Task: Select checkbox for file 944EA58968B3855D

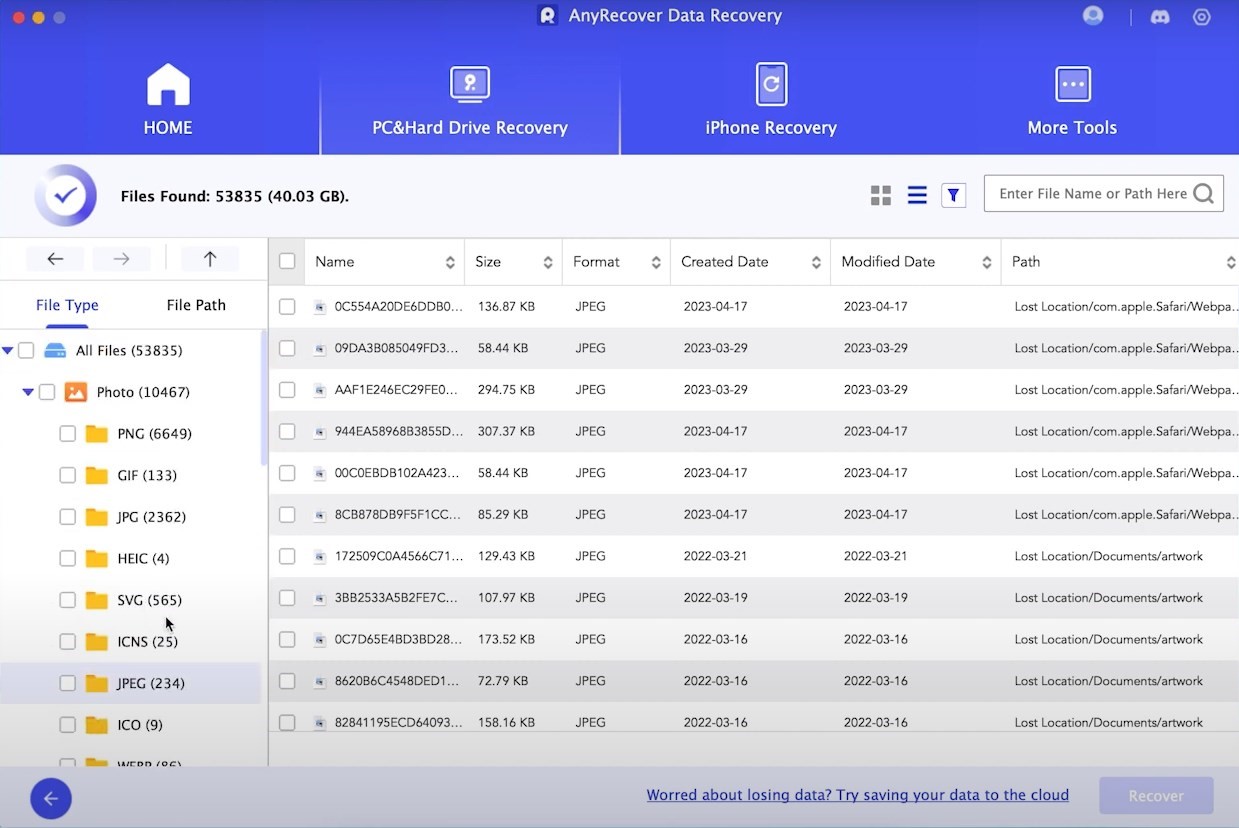Action: [287, 431]
